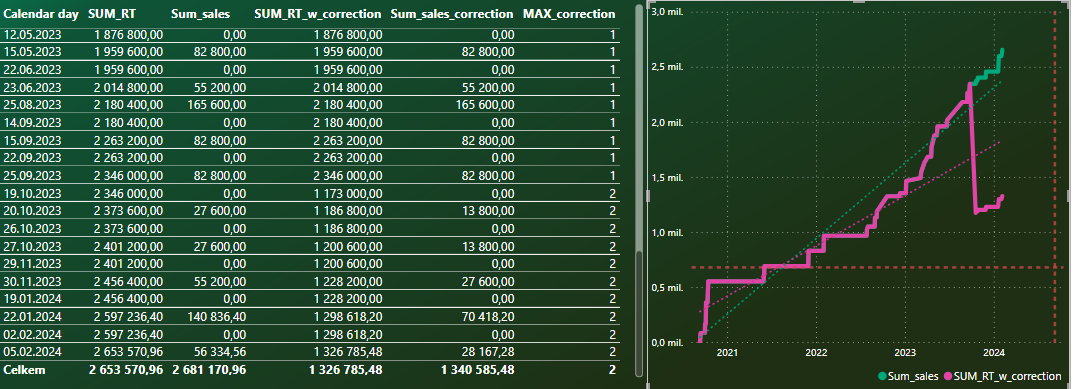
Task: Click the Sum_sales legend label
Action: pos(914,377)
